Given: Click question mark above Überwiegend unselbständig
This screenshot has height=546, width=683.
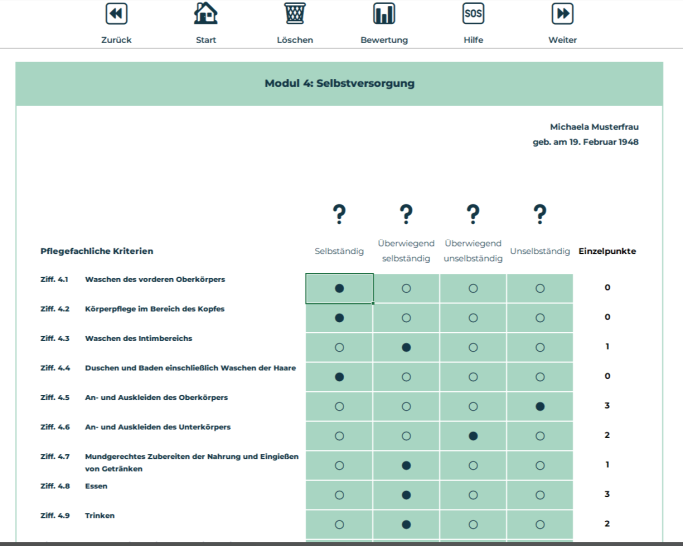Looking at the screenshot, I should pyautogui.click(x=473, y=213).
